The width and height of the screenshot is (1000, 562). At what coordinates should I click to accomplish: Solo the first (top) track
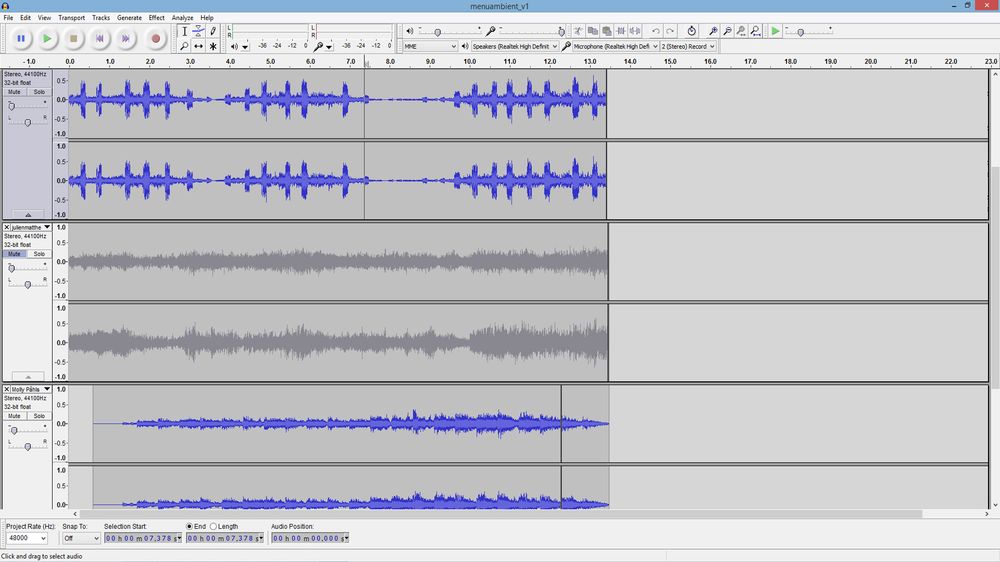(39, 92)
